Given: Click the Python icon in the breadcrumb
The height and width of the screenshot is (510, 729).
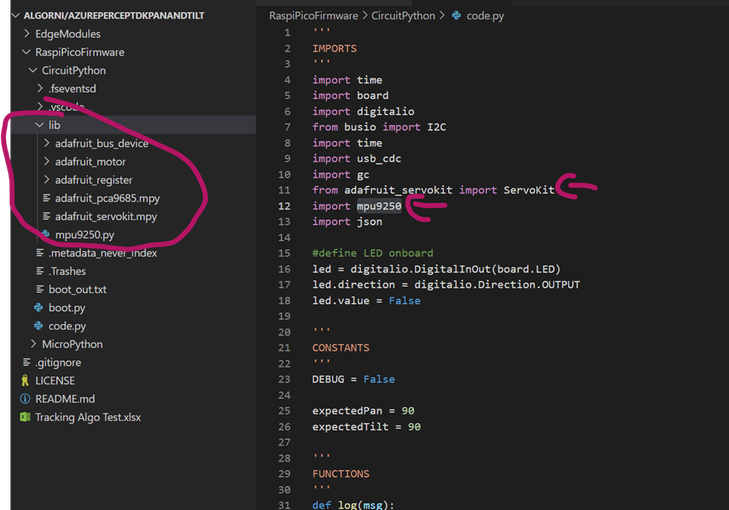Looking at the screenshot, I should click(457, 16).
